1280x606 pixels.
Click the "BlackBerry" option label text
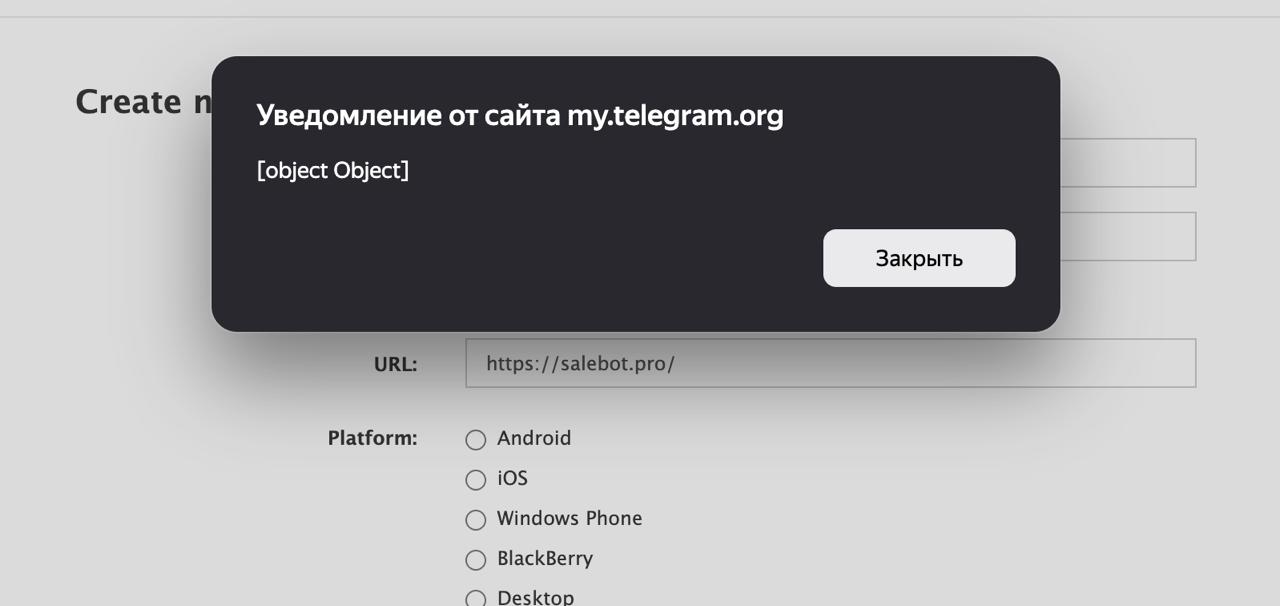545,558
